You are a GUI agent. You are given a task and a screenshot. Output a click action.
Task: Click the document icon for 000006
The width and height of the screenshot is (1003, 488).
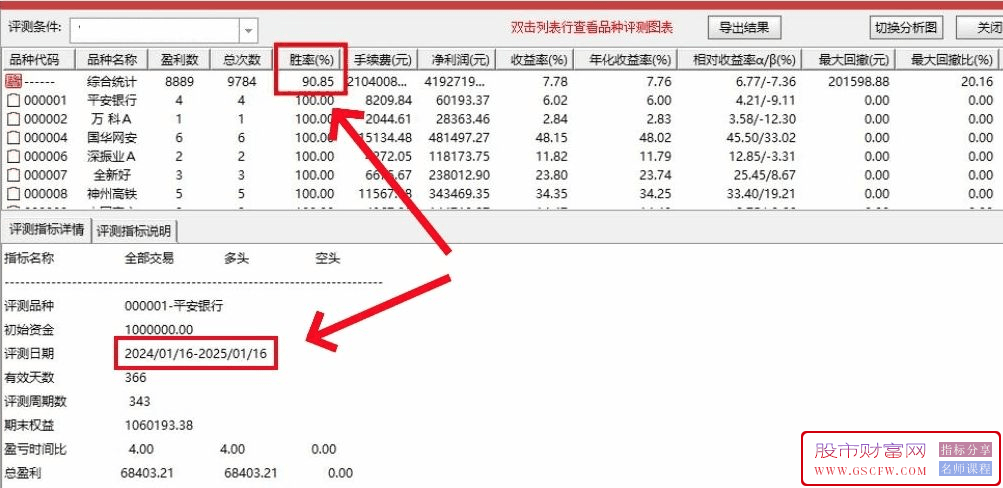[13, 156]
